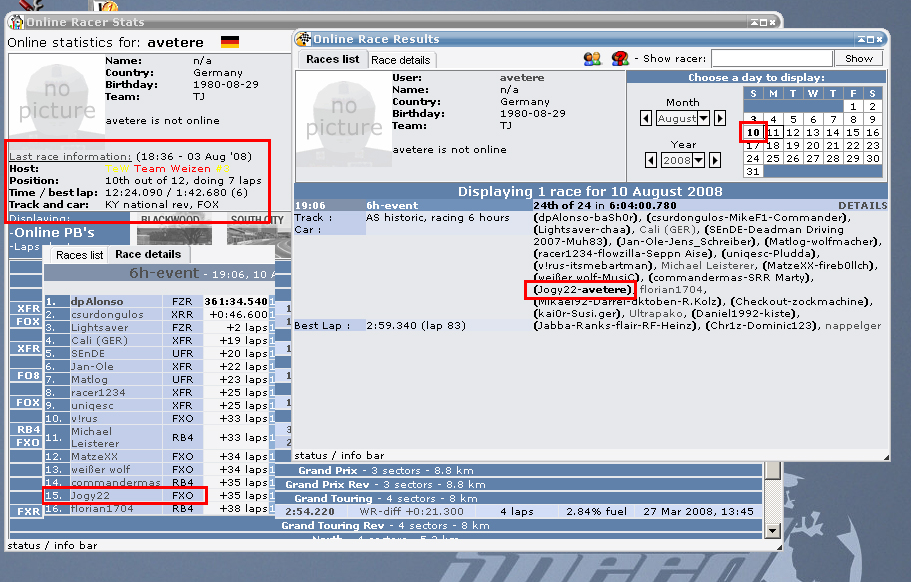Open the Last race information link
Viewport: 911px width, 582px height.
tap(70, 156)
